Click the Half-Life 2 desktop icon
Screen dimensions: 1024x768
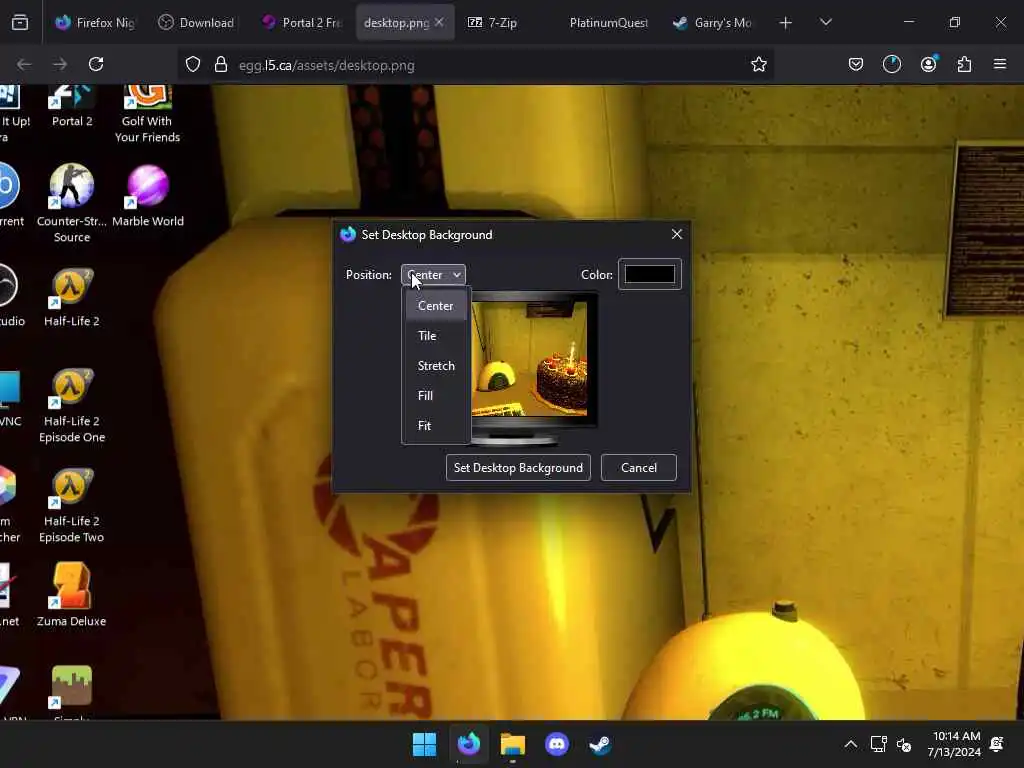[x=72, y=297]
